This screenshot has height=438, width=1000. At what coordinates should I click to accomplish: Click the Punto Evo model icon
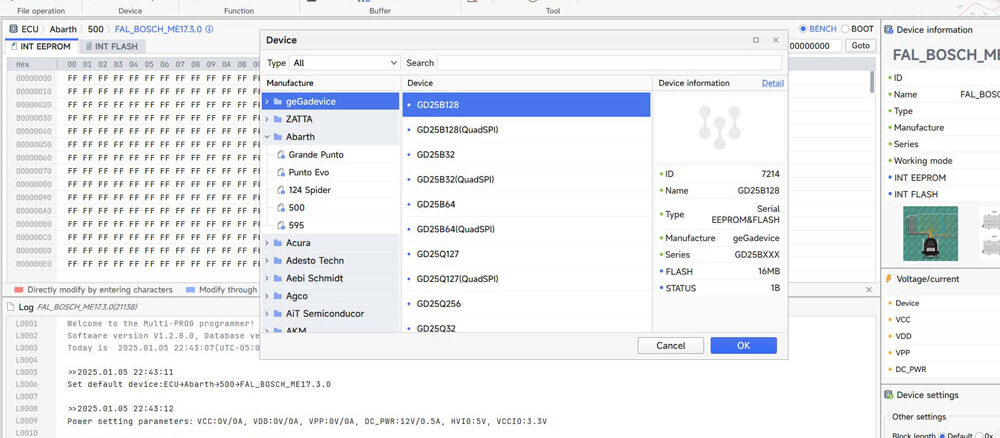point(282,173)
